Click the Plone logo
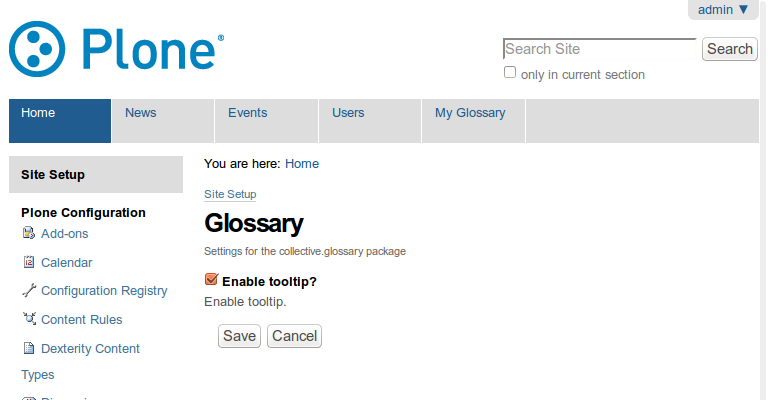Screen dimensions: 768x400 click(117, 49)
